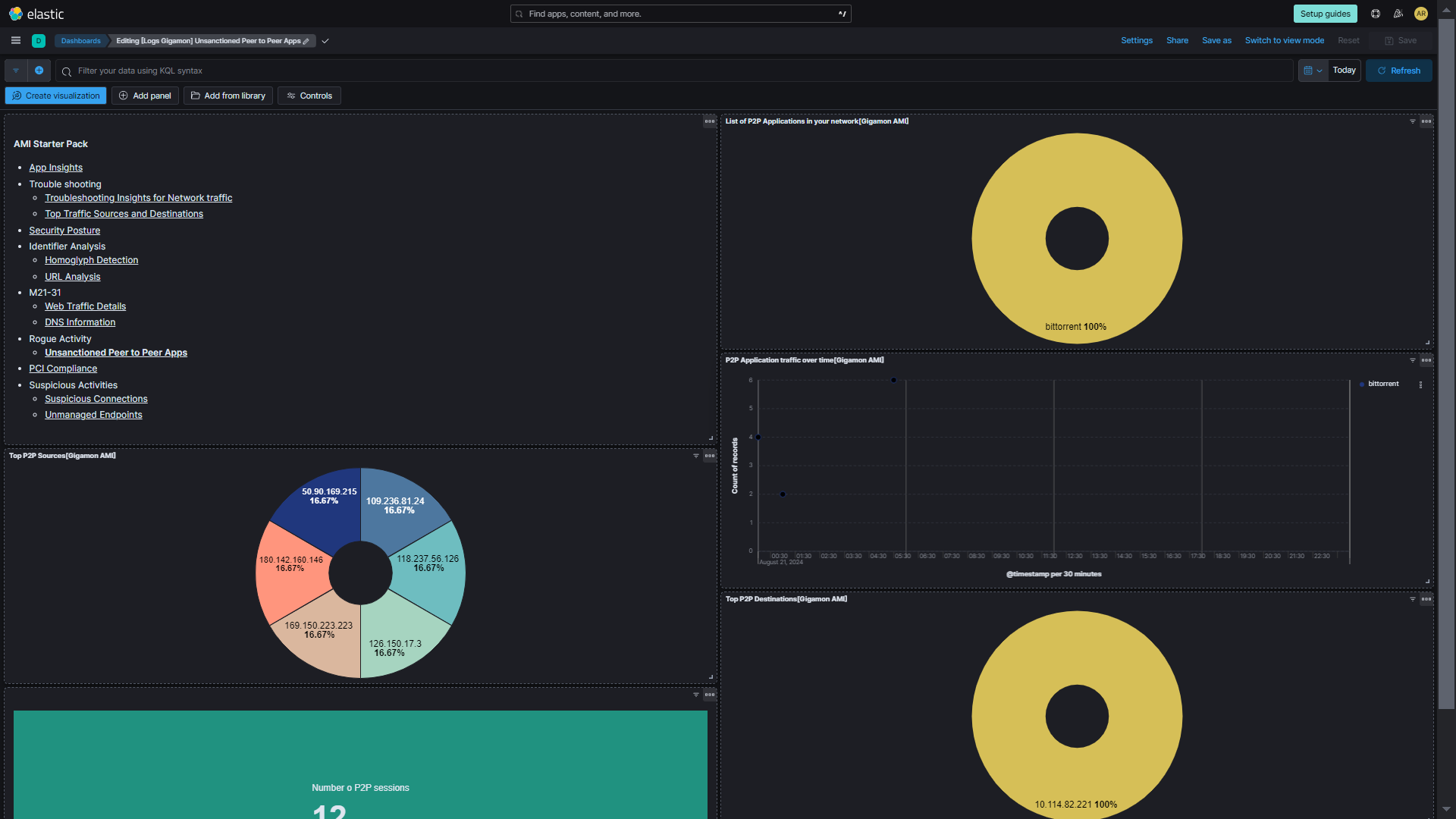
Task: Click the Dashboards breadcrumb
Action: click(80, 41)
